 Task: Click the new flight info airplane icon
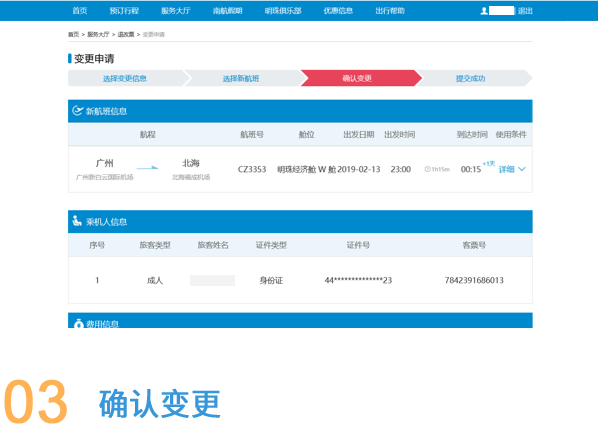(x=77, y=111)
